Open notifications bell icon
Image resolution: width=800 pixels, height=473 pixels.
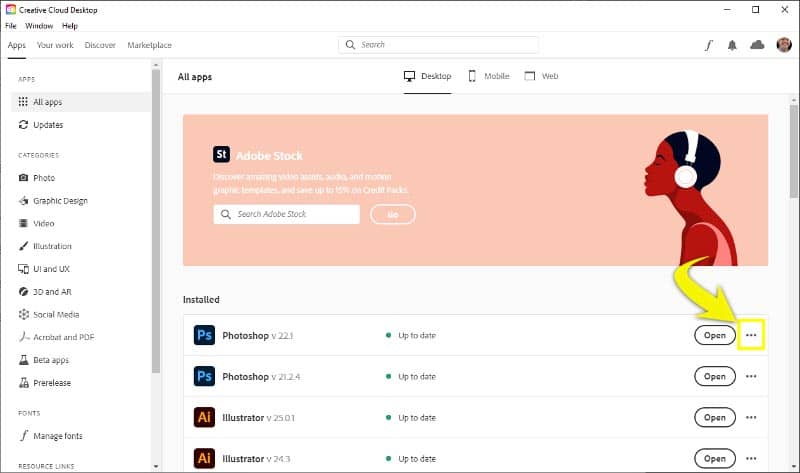pos(732,45)
